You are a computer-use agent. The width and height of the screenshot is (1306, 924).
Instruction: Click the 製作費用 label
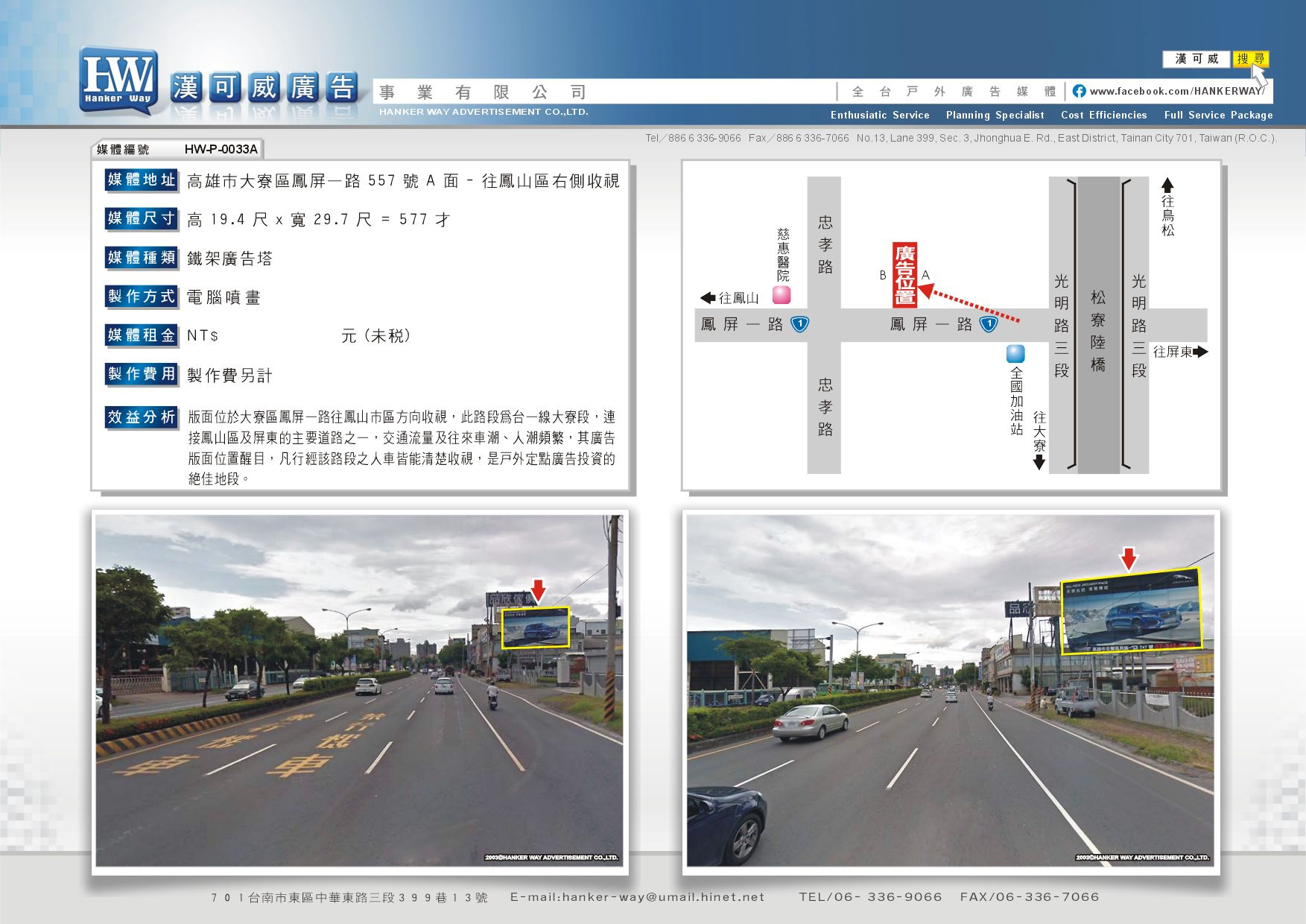pos(142,374)
